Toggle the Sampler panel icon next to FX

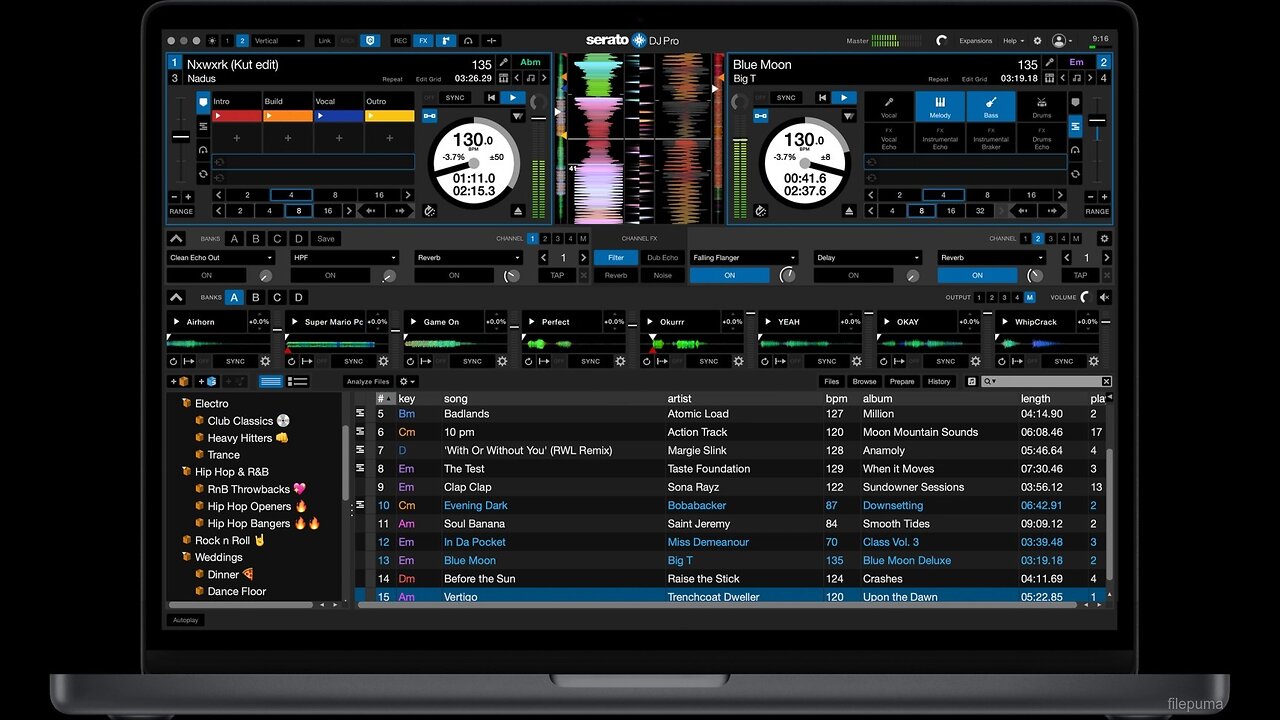click(x=445, y=41)
